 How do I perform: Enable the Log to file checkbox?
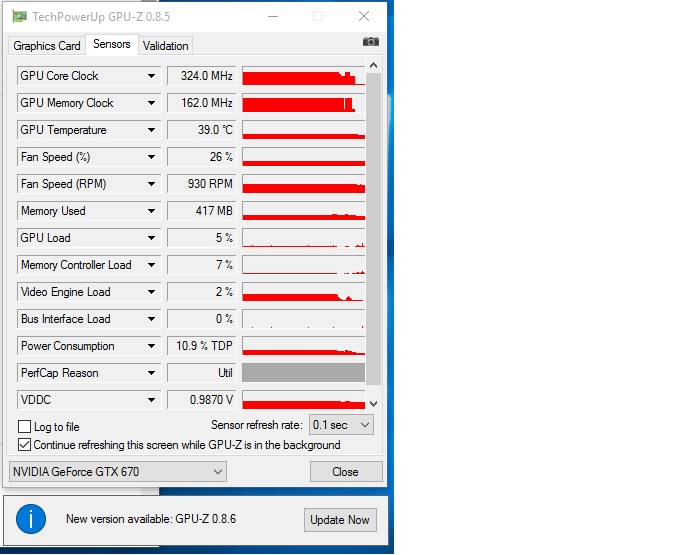pos(25,427)
